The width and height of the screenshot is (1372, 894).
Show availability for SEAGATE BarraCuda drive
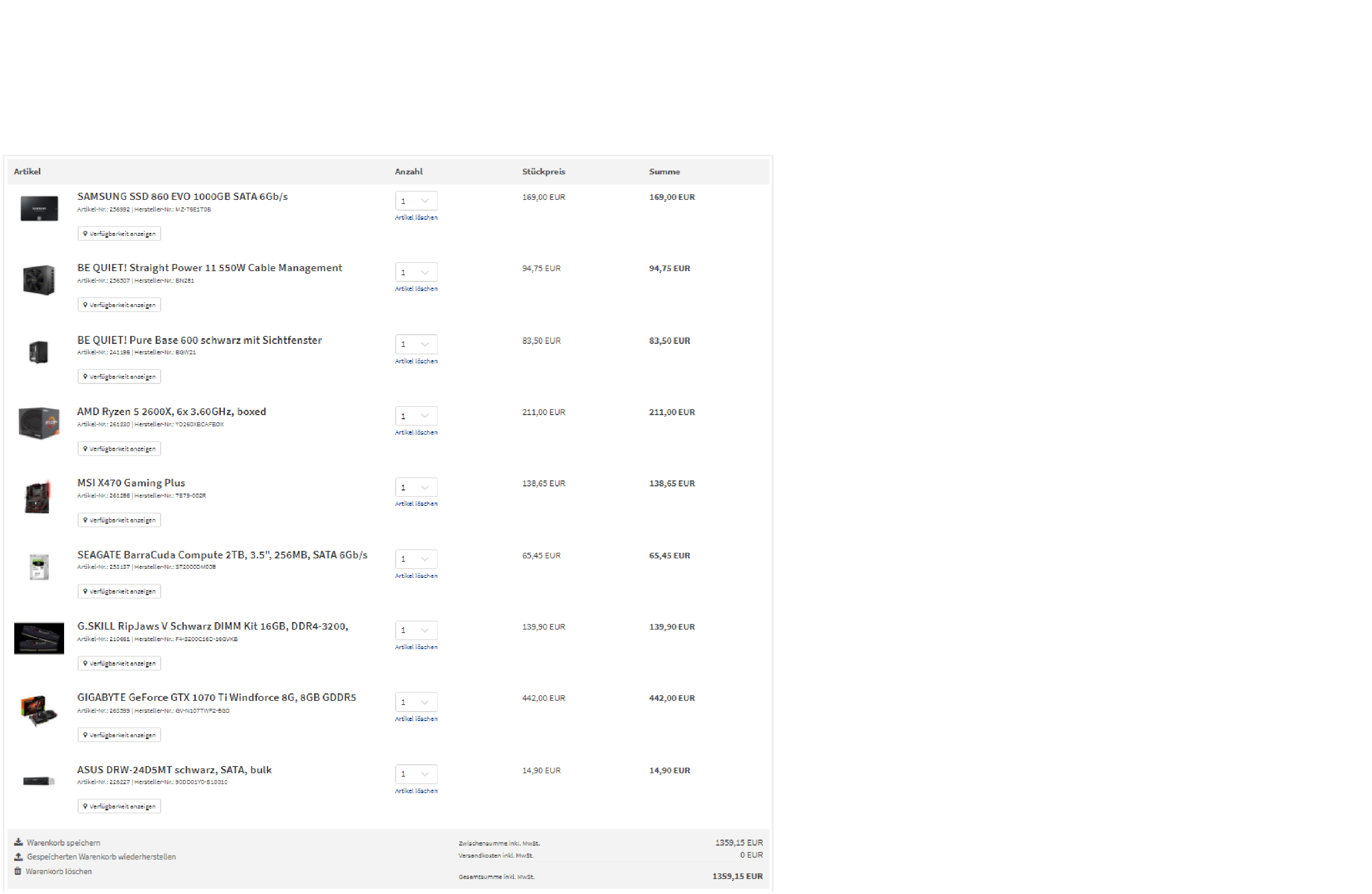pos(119,591)
